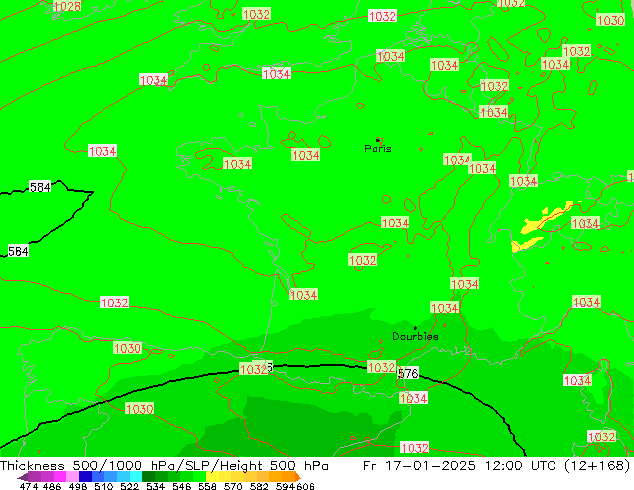The height and width of the screenshot is (490, 634).
Task: Pick the bright yellow legend swatch
Action: 212,476
